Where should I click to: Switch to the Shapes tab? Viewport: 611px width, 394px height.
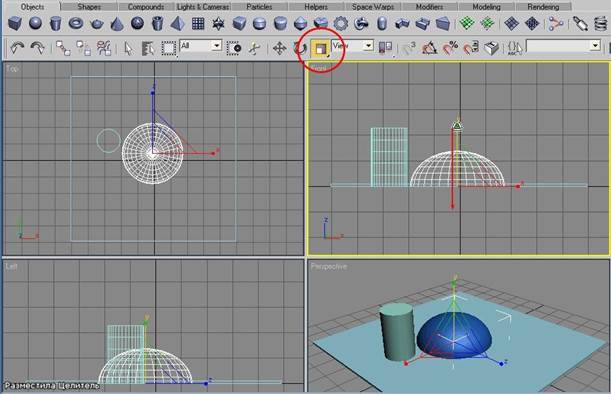(x=89, y=7)
